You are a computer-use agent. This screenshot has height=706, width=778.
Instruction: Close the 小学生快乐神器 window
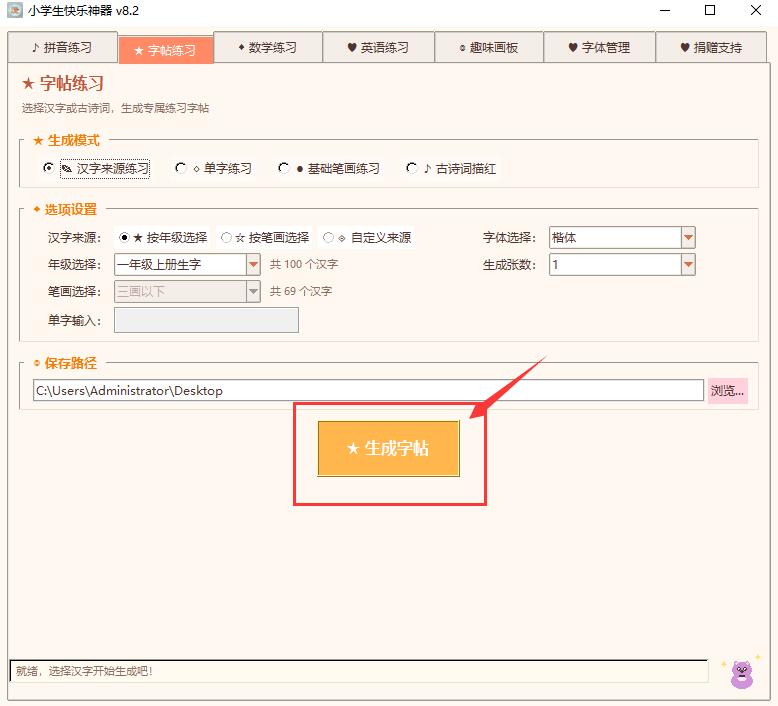[x=756, y=10]
